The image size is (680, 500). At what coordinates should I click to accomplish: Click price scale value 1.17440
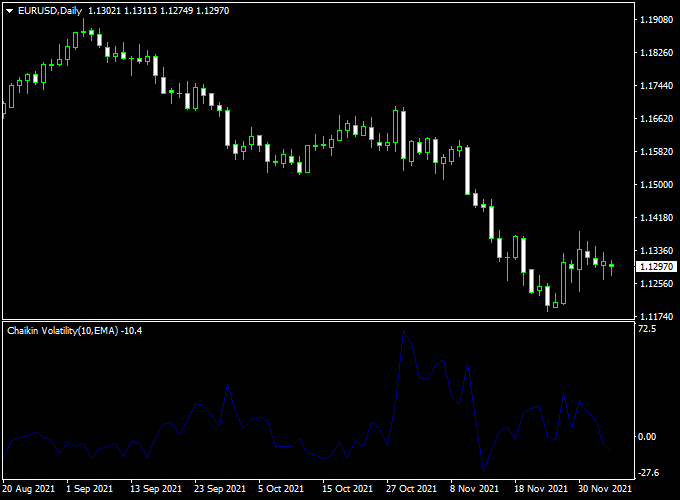[657, 86]
